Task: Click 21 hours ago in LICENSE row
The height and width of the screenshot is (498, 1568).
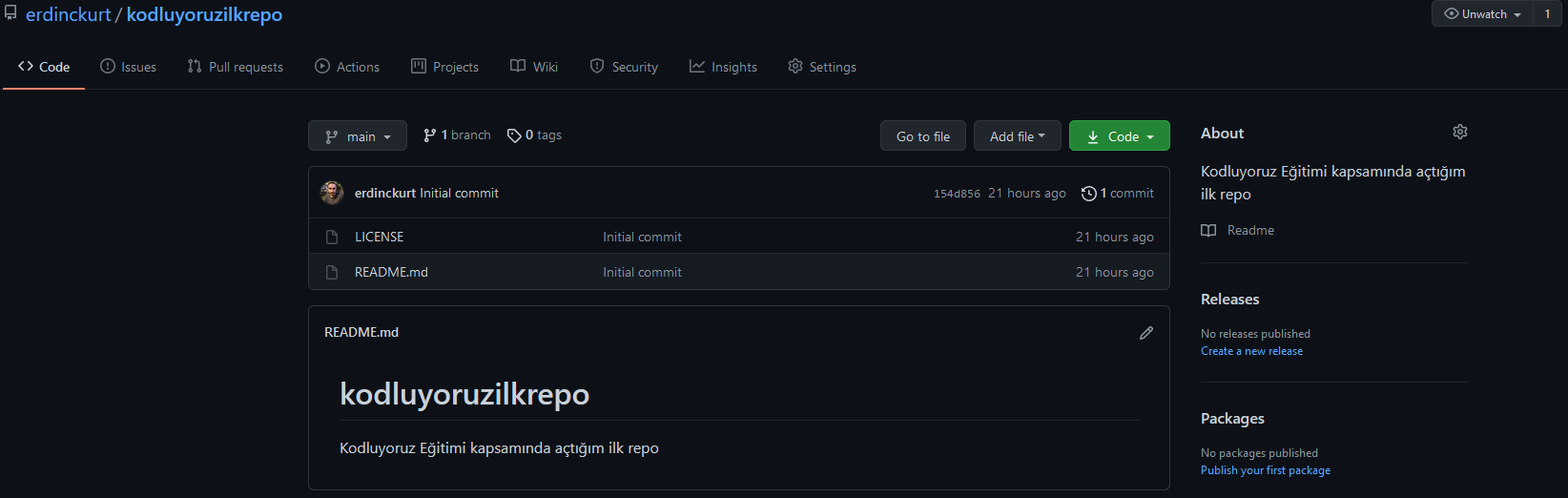Action: pyautogui.click(x=1115, y=237)
